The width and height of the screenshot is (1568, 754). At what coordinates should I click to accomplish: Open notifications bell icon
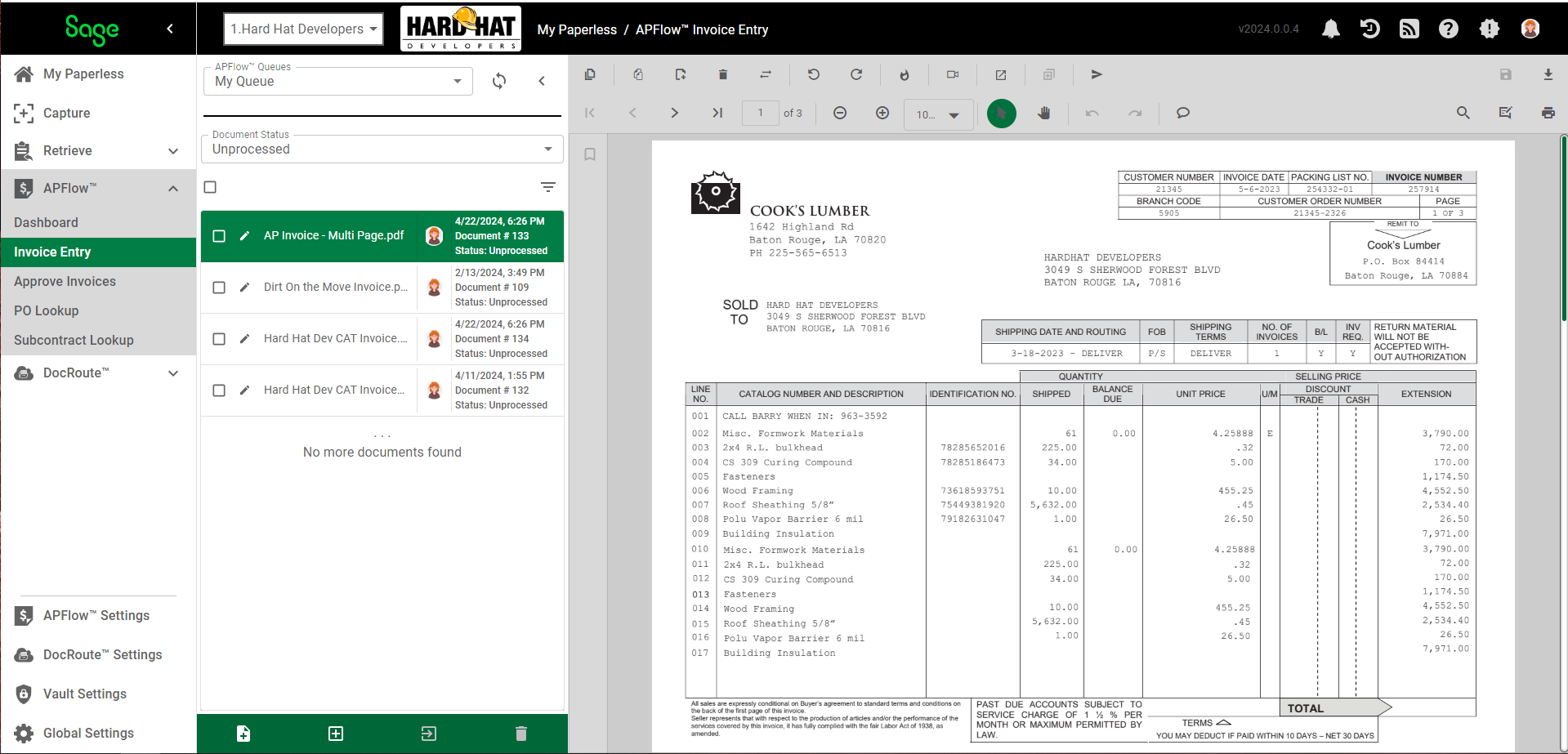[x=1330, y=29]
